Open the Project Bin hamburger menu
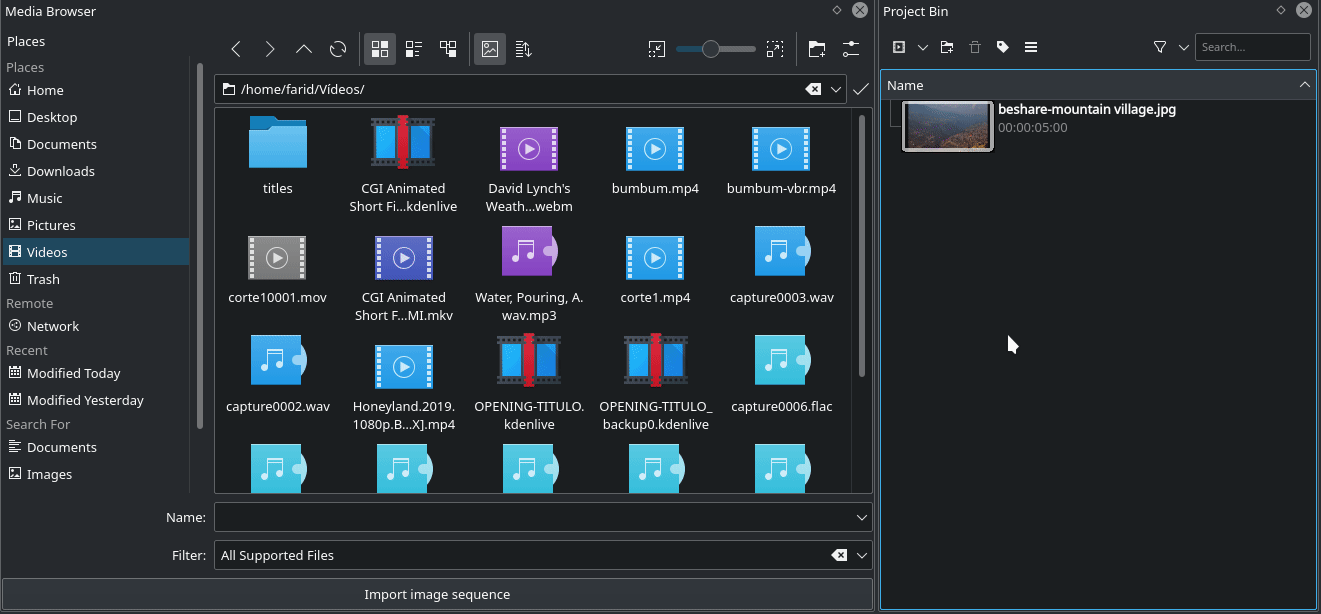The width and height of the screenshot is (1321, 614). pyautogui.click(x=1030, y=47)
